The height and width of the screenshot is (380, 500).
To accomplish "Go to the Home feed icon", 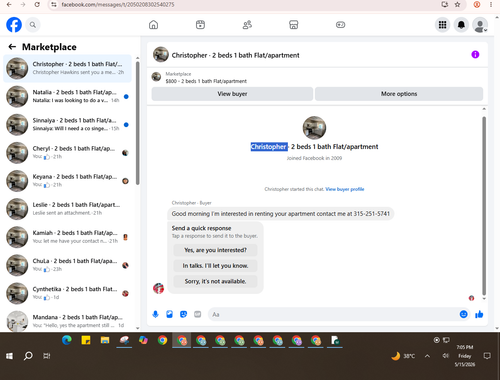I will tap(153, 25).
